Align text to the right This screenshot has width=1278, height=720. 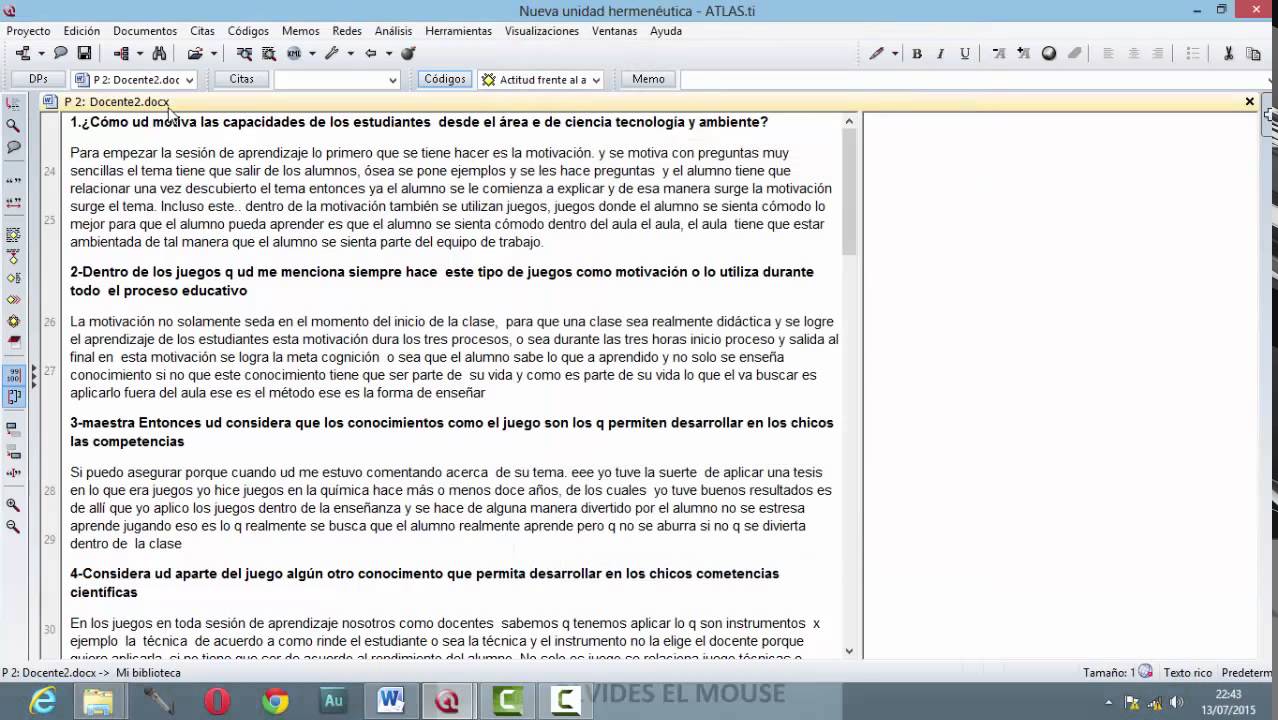pos(1158,54)
